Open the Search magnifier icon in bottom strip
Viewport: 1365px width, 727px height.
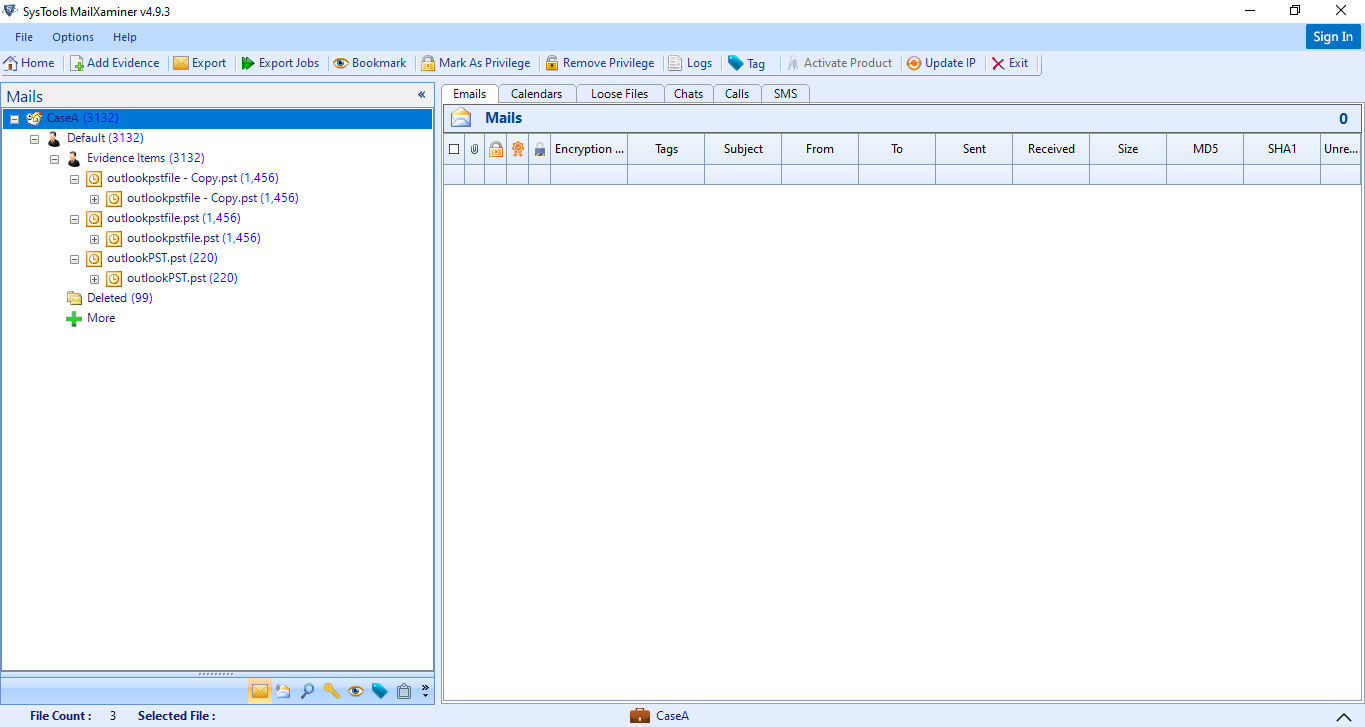[x=307, y=691]
